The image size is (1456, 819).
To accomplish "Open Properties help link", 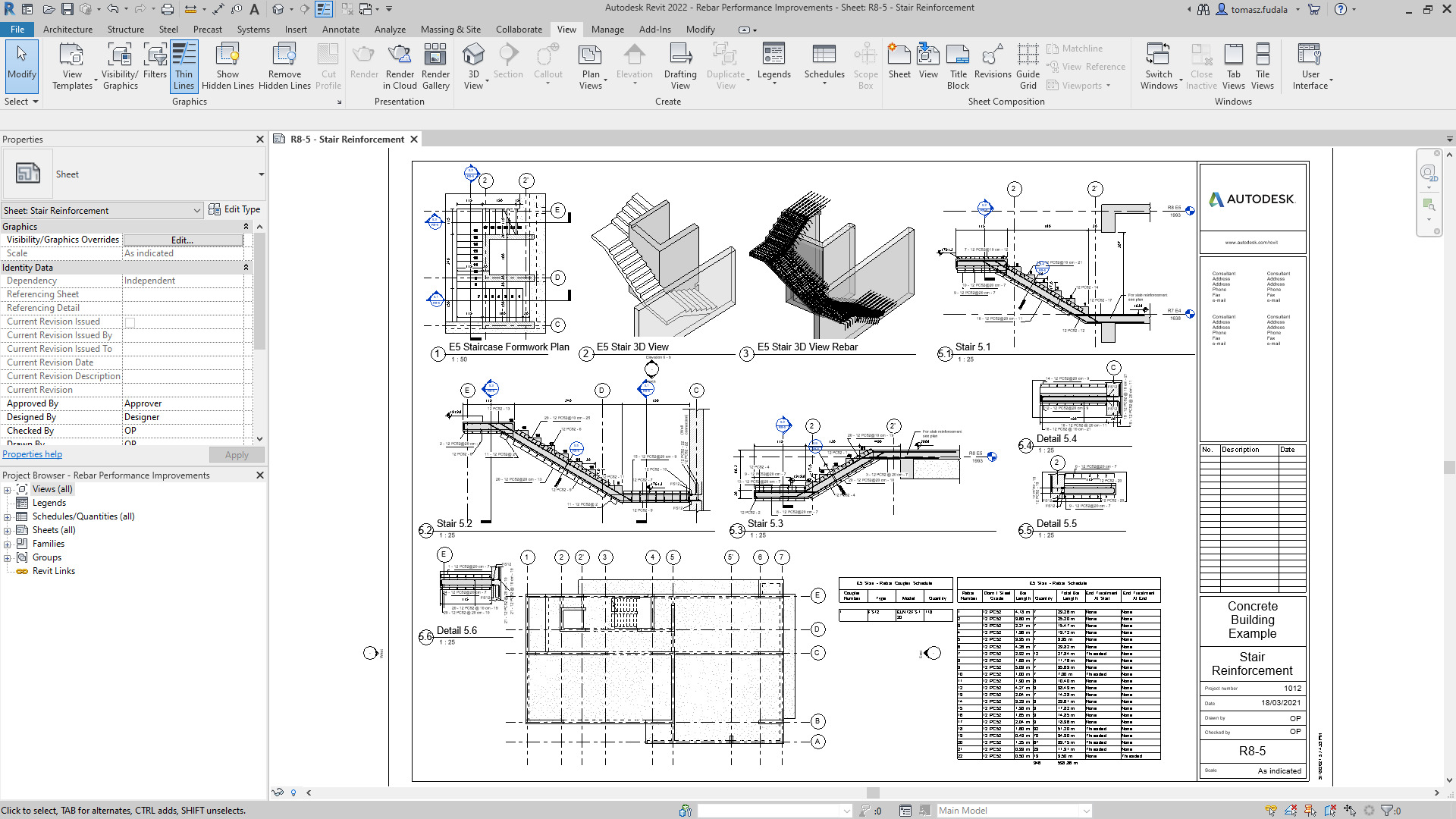I will coord(32,454).
